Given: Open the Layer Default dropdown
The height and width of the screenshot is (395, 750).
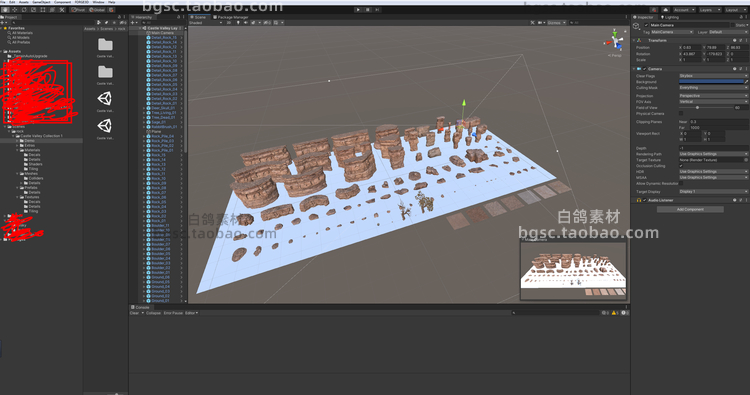Looking at the screenshot, I should (728, 32).
